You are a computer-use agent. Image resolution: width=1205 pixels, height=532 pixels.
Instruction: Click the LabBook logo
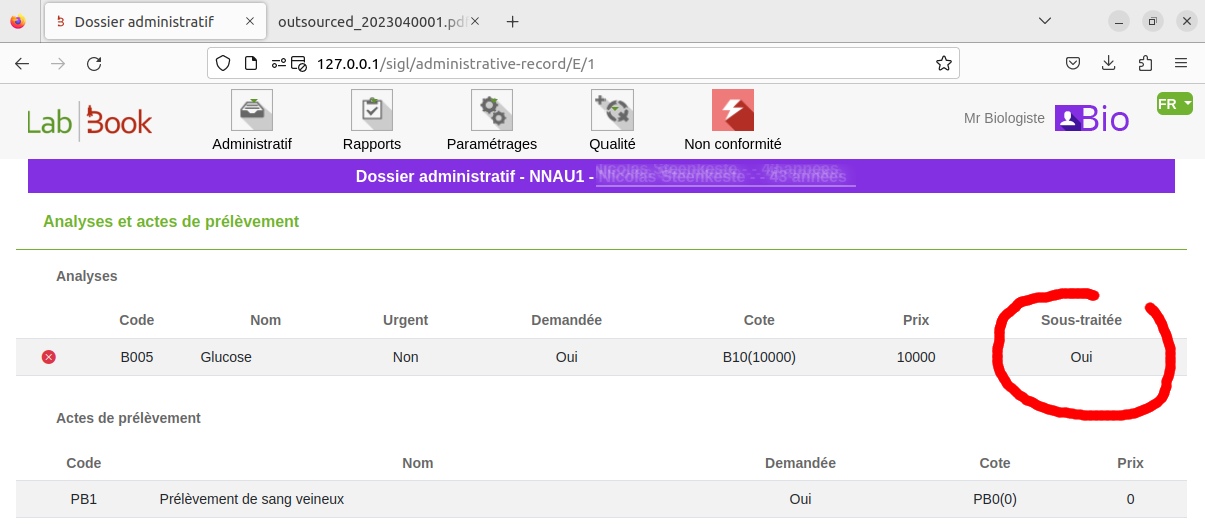coord(89,122)
